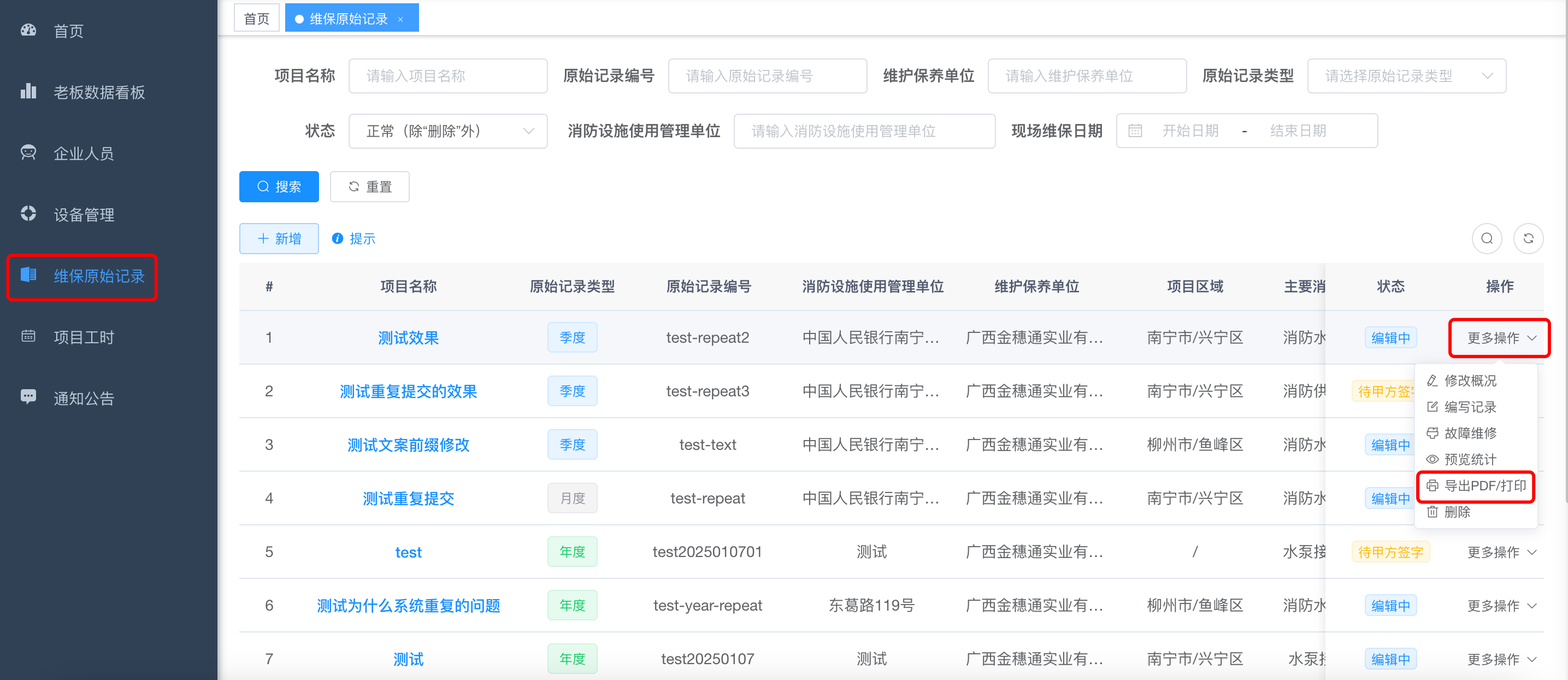
Task: Click the 企业人员 sidebar icon
Action: 28,152
